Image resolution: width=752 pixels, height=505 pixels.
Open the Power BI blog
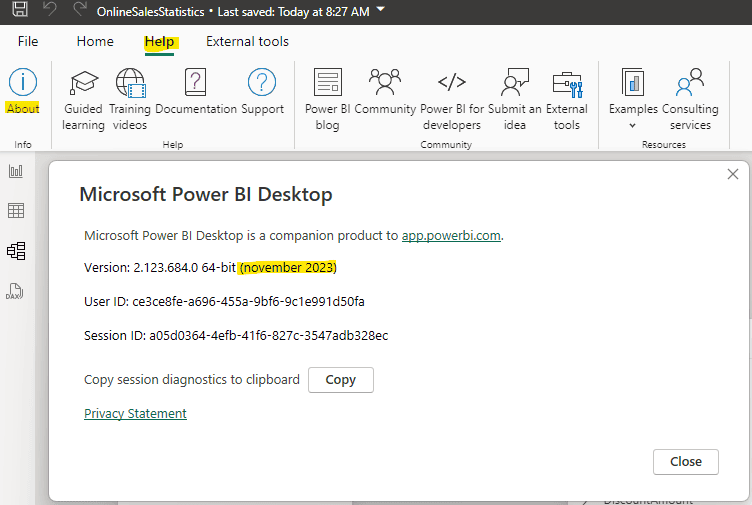point(328,100)
